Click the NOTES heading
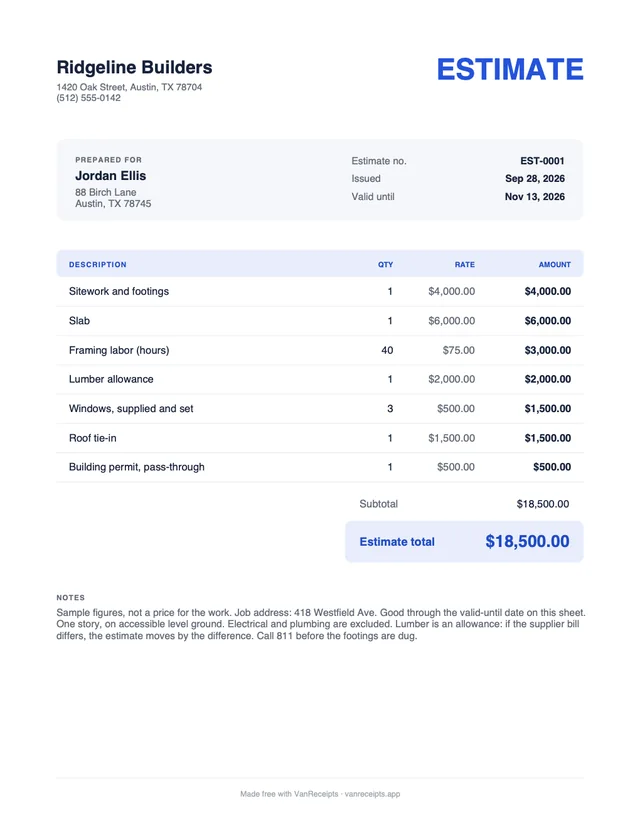The width and height of the screenshot is (640, 828). pos(71,598)
